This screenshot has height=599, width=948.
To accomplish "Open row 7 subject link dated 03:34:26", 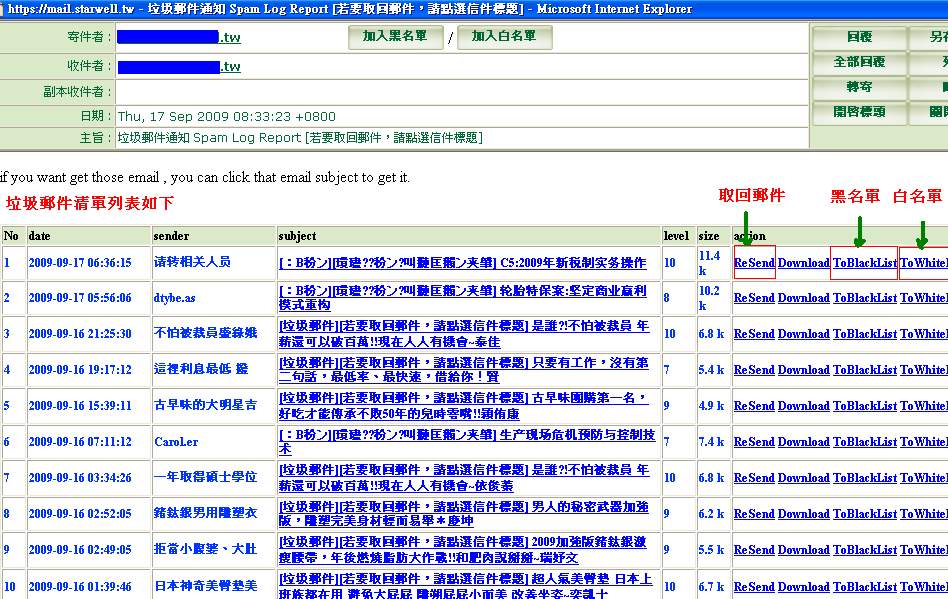I will pyautogui.click(x=464, y=478).
